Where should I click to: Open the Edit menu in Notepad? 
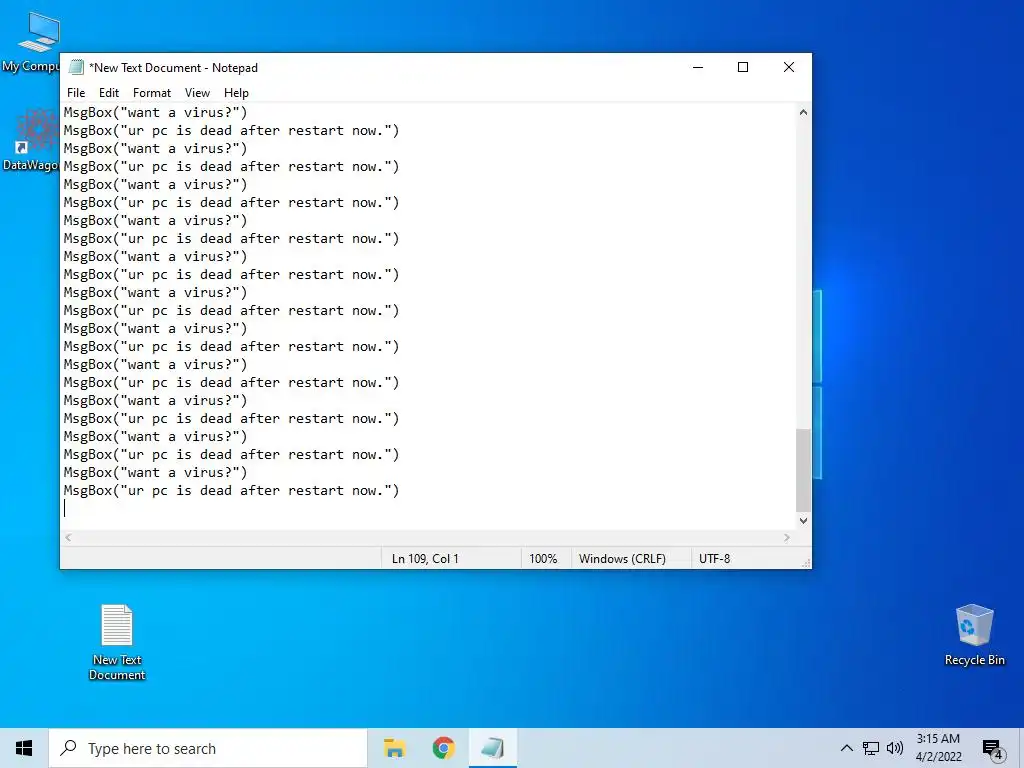click(x=108, y=93)
